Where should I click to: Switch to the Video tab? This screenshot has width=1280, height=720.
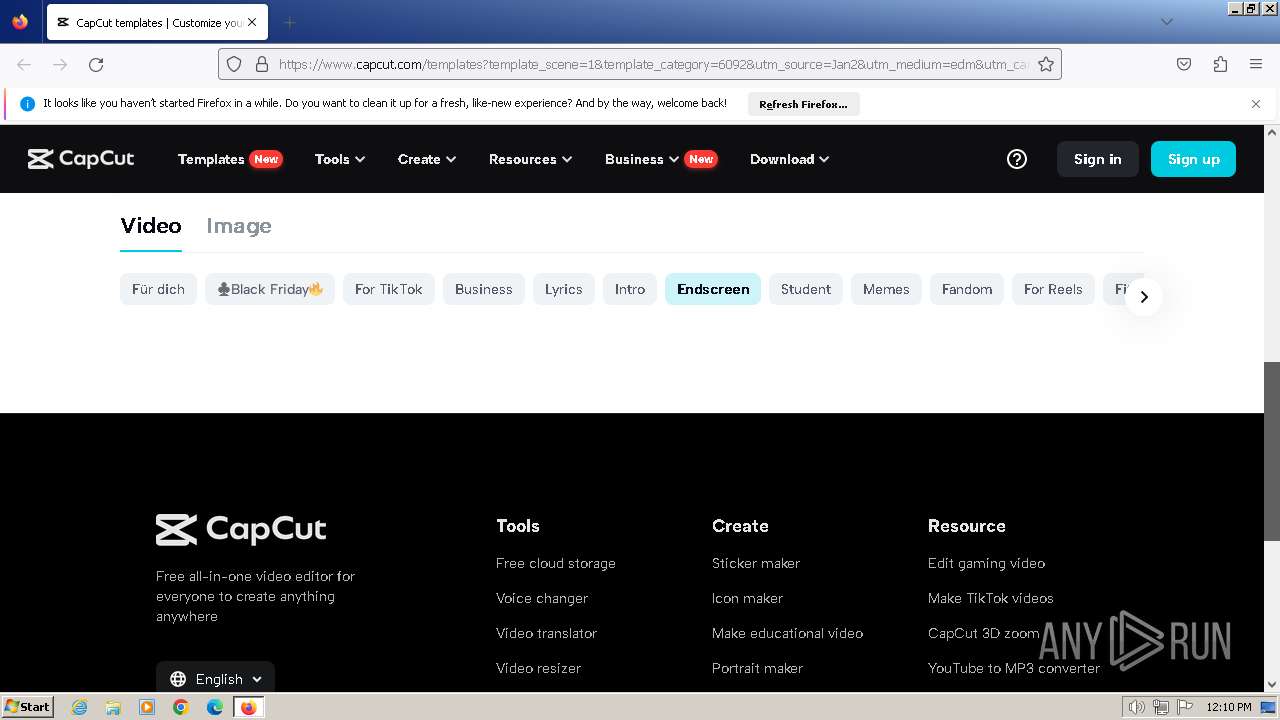click(x=151, y=226)
